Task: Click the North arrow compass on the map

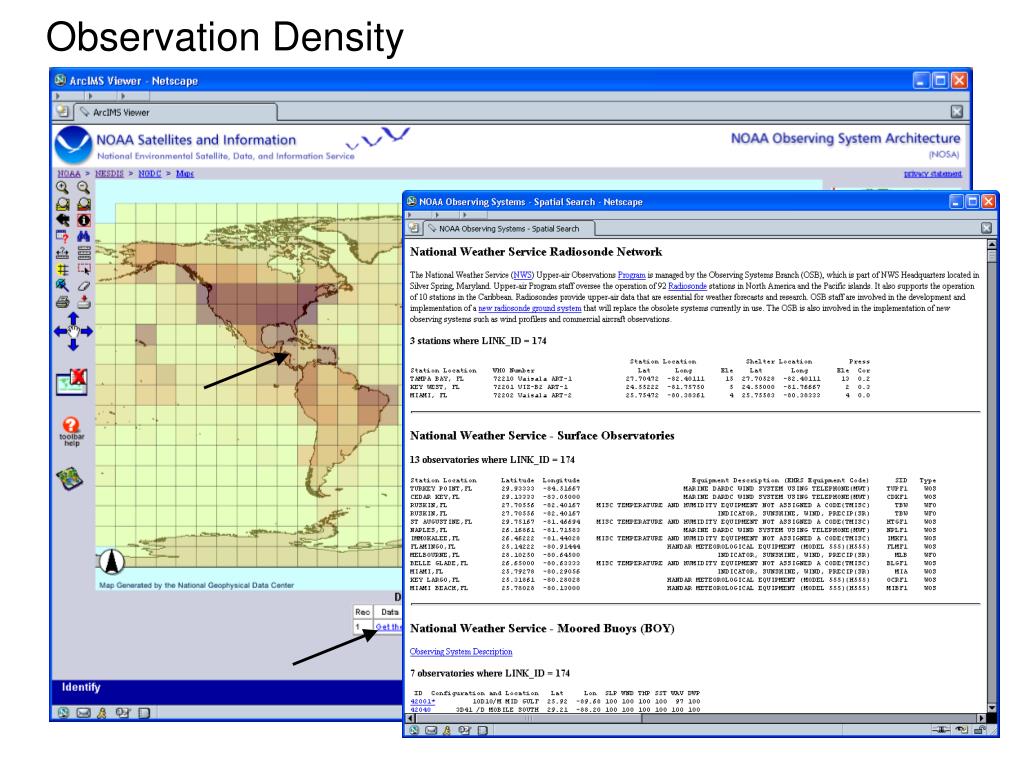Action: (x=111, y=562)
